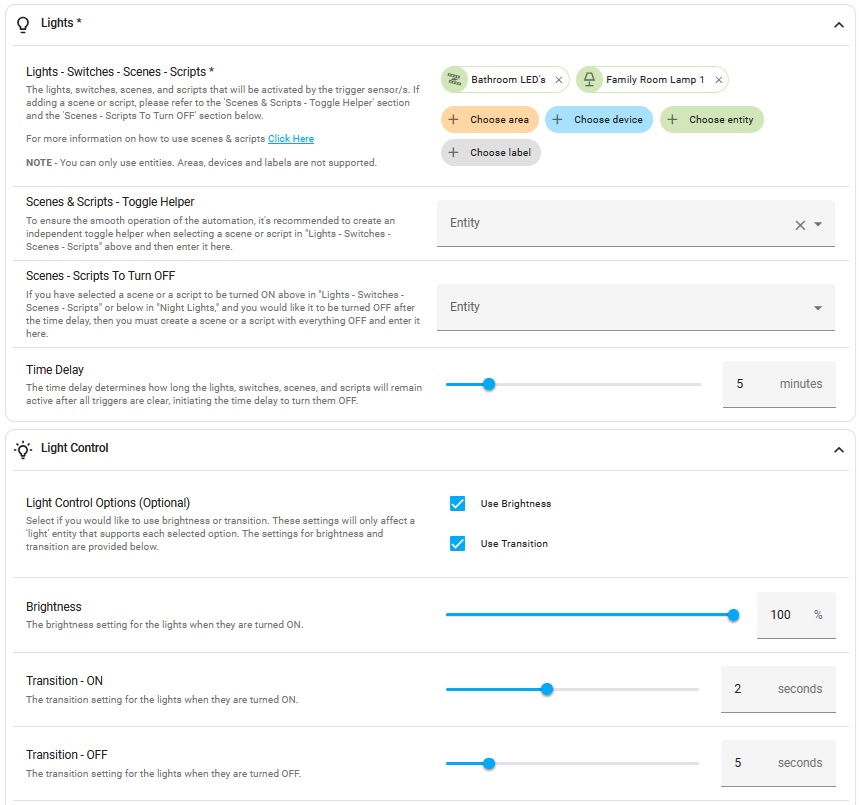The image size is (859, 805).
Task: Click the Family Room Lamp icon
Action: click(589, 79)
